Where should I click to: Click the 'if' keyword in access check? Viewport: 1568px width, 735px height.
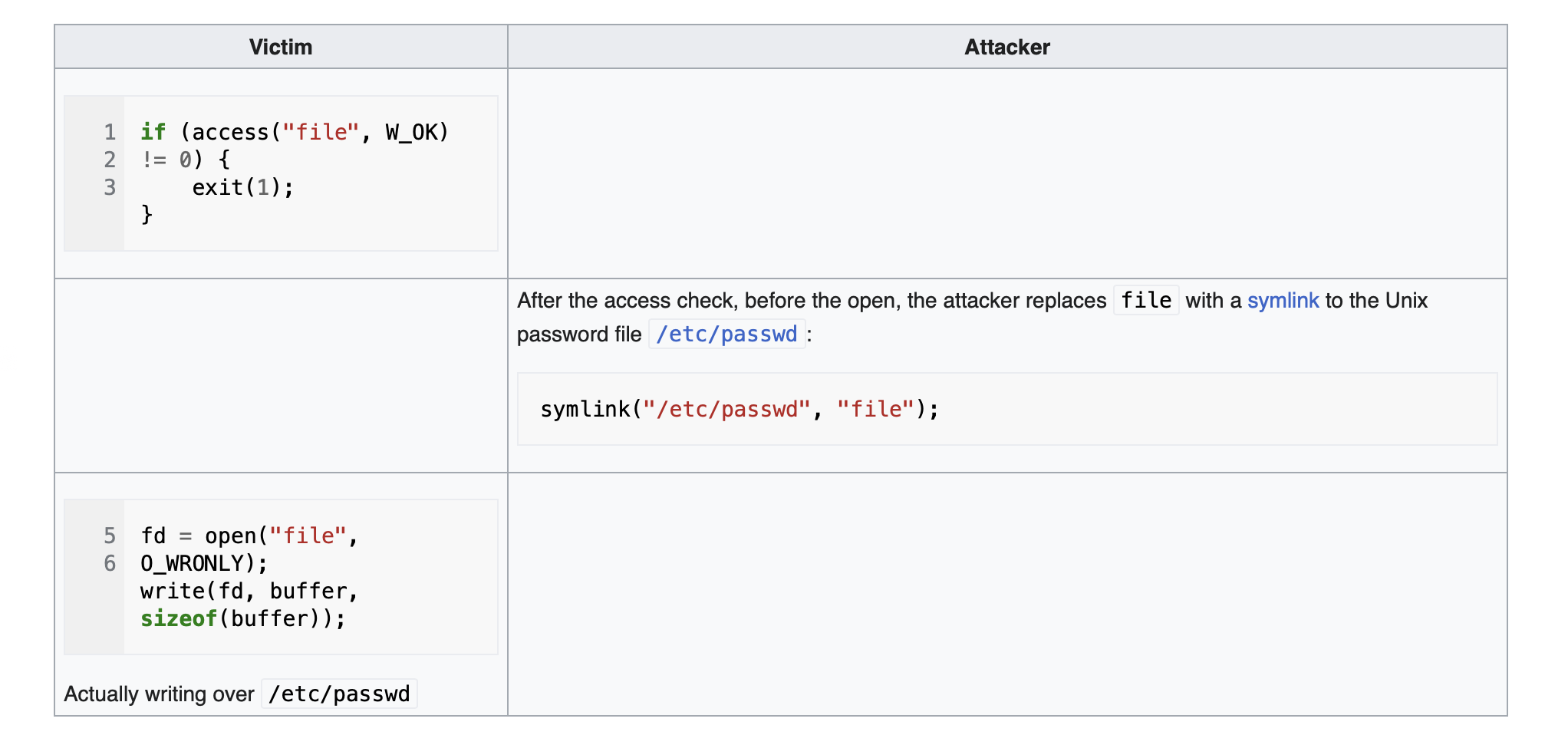(153, 132)
